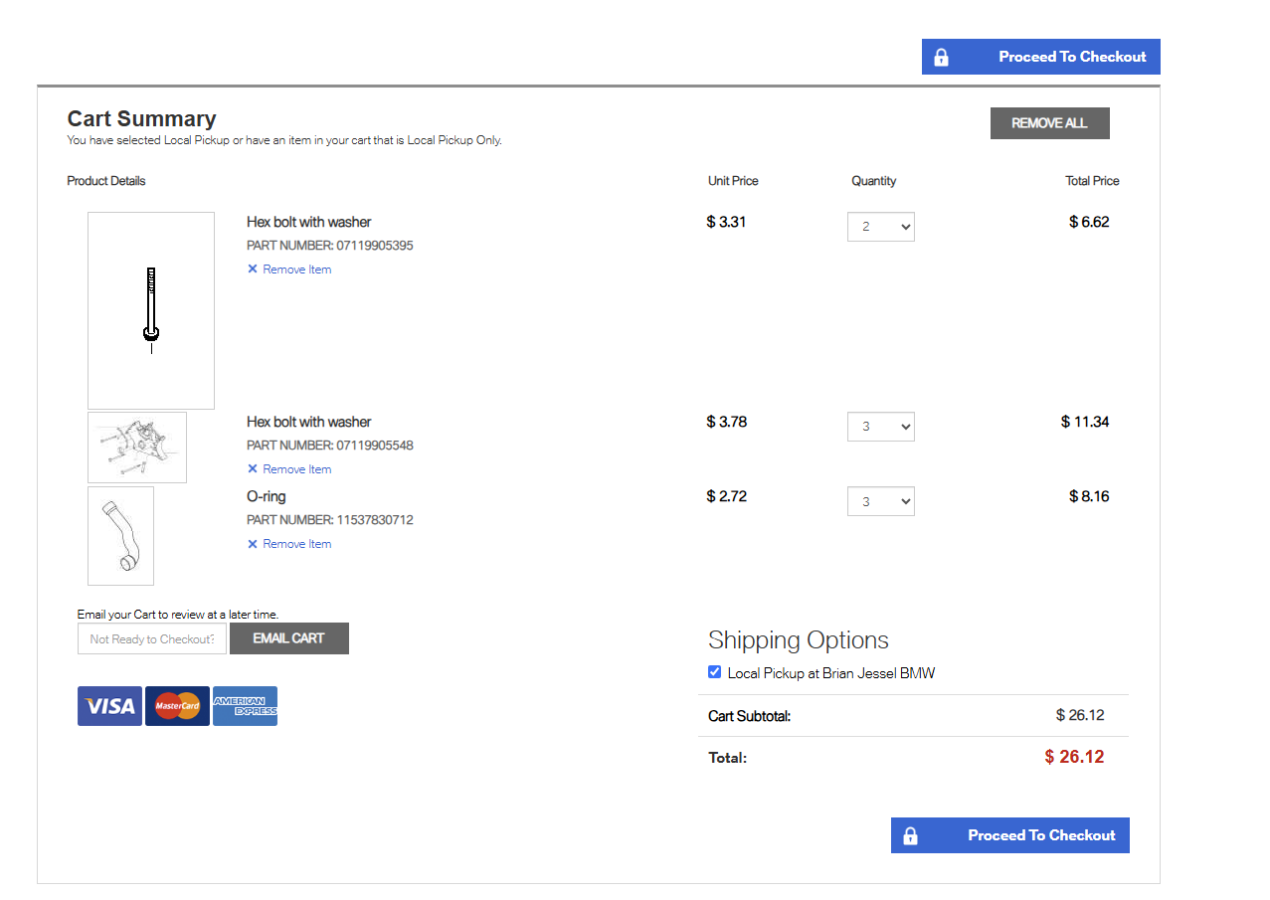1270x900 pixels.
Task: Open quantity dropdown for the $3.78 hex bolt
Action: (x=880, y=427)
